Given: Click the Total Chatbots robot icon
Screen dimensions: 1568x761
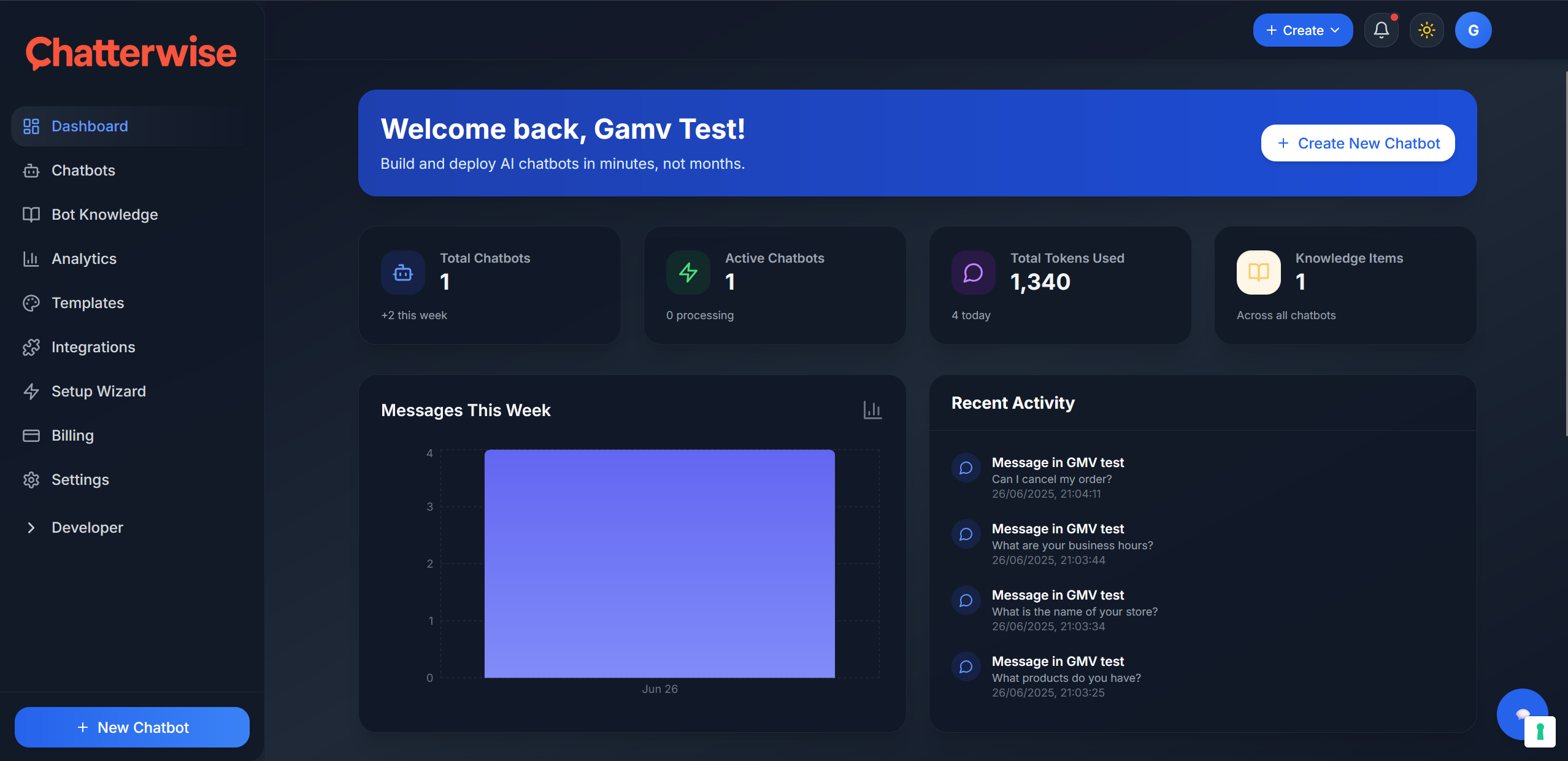Looking at the screenshot, I should coord(403,272).
